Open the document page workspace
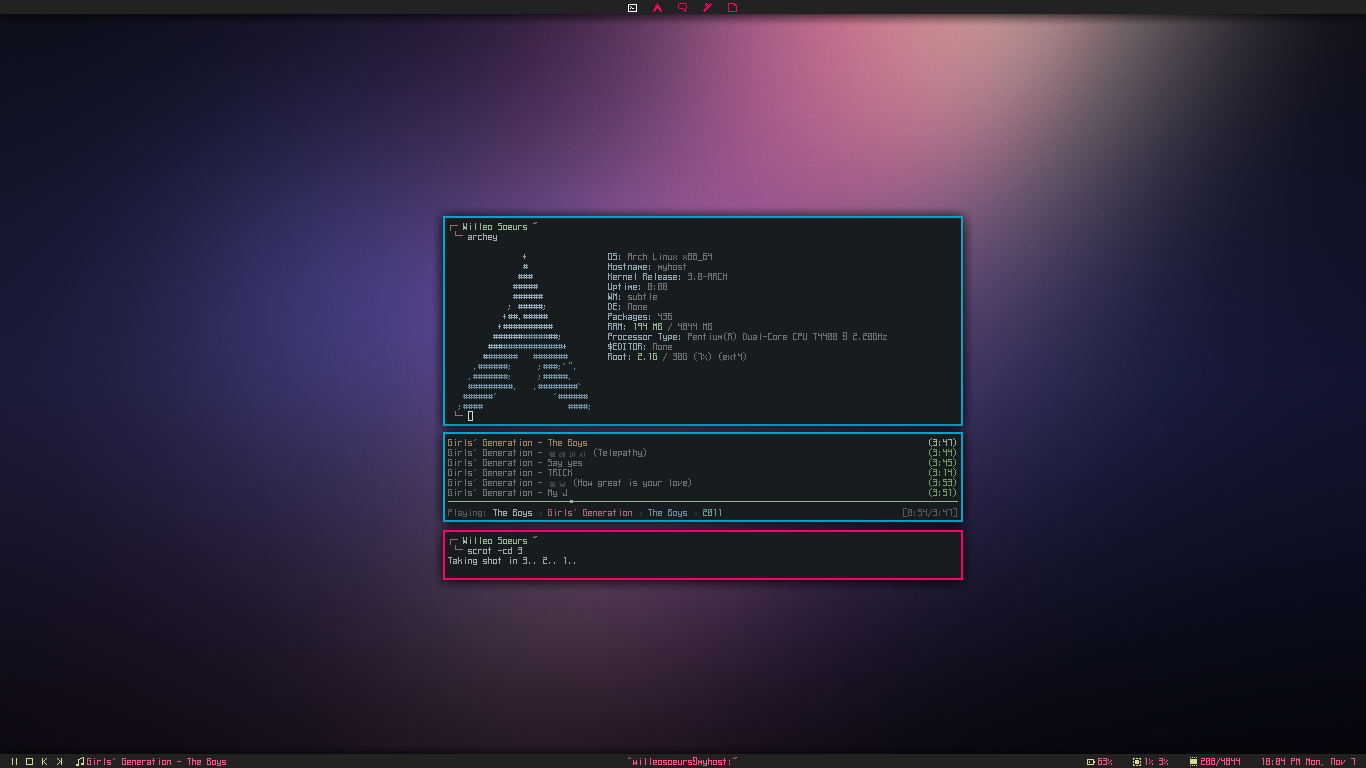The height and width of the screenshot is (768, 1366). [x=732, y=7]
